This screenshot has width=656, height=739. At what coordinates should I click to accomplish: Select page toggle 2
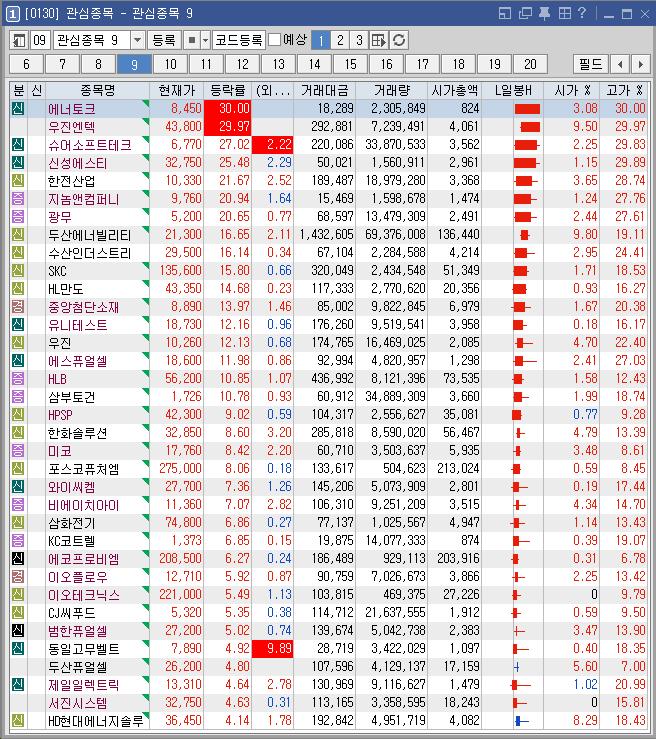tap(340, 40)
